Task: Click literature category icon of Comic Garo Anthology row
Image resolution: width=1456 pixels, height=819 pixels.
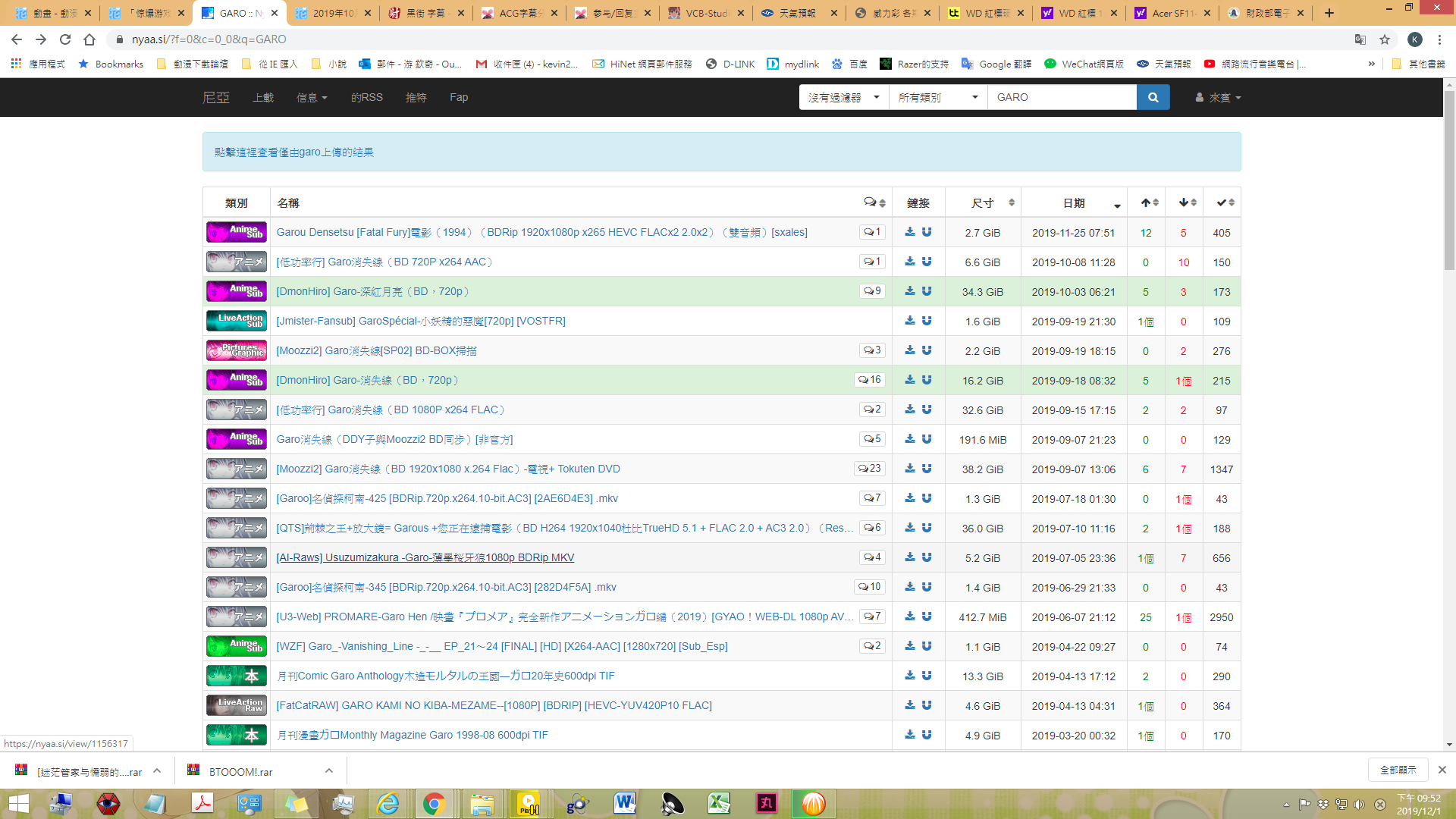Action: (237, 676)
